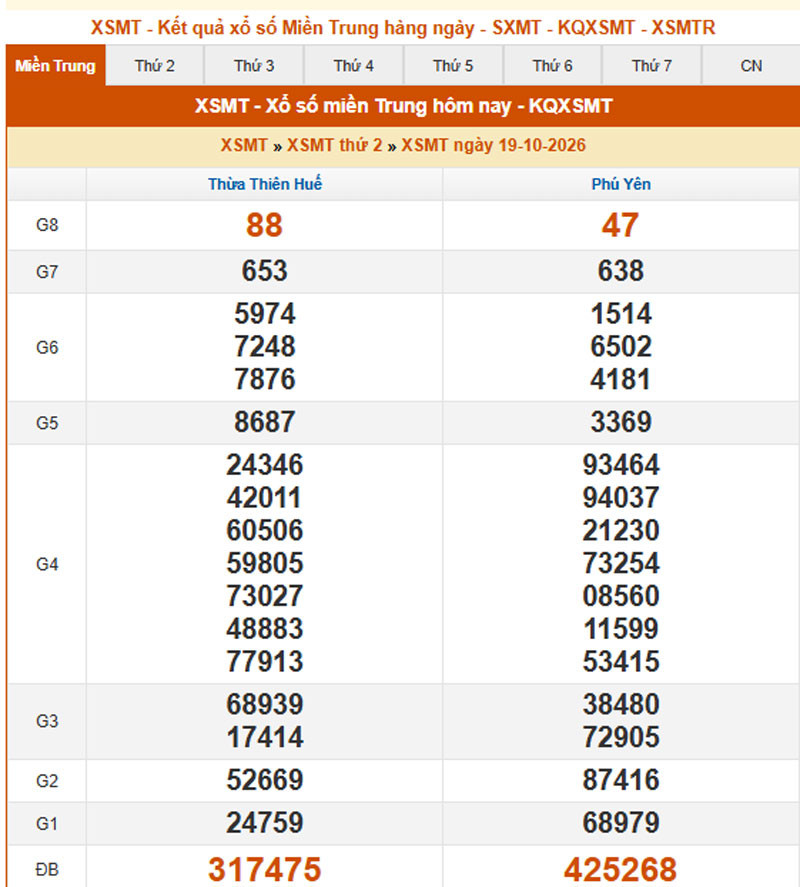
Task: Click the G3 number 68939
Action: tap(265, 705)
